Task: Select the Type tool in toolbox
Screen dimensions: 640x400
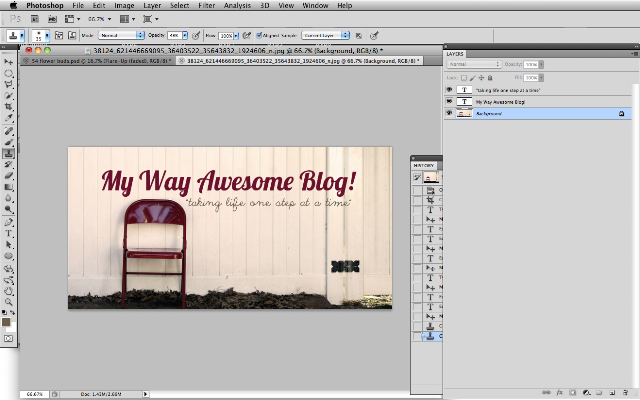Action: (8, 233)
